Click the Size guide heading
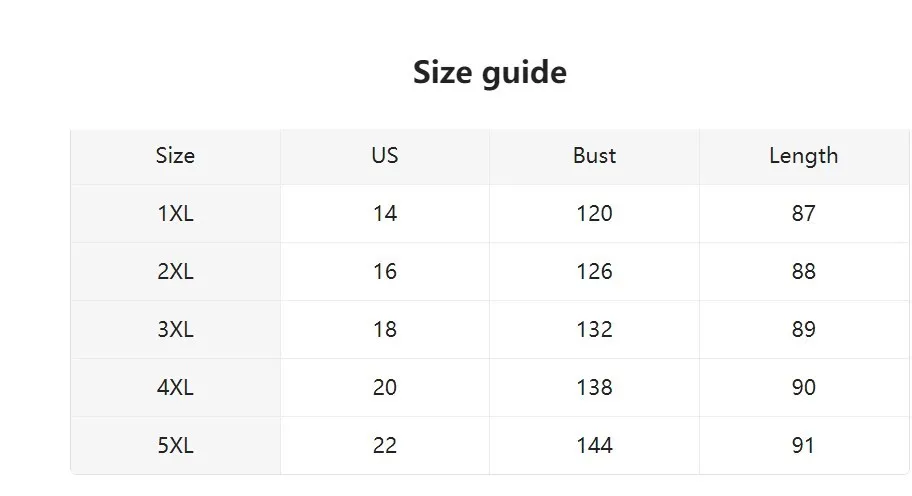 [490, 72]
